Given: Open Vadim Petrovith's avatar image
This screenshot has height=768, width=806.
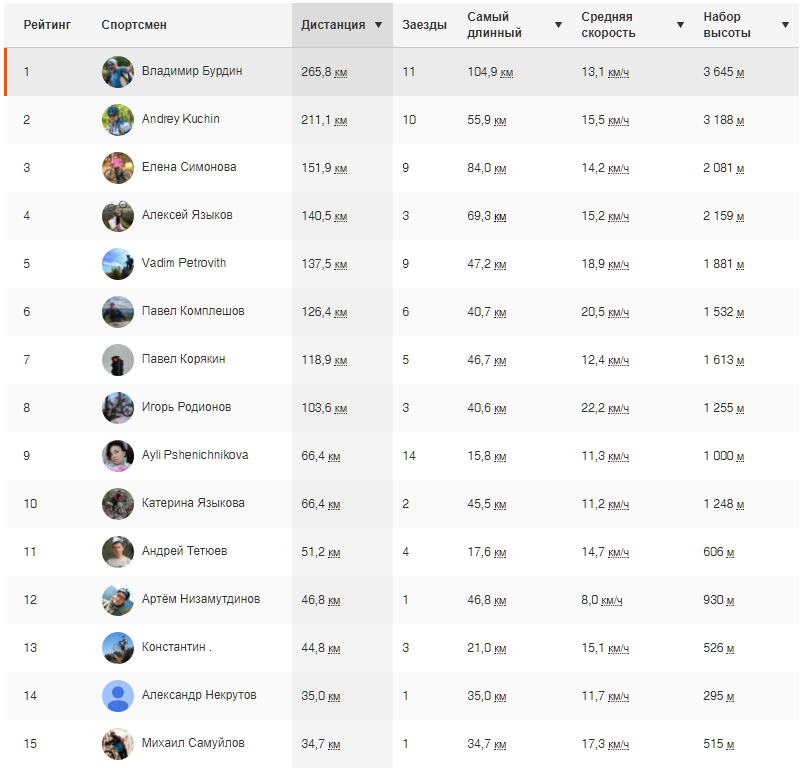Looking at the screenshot, I should 118,264.
